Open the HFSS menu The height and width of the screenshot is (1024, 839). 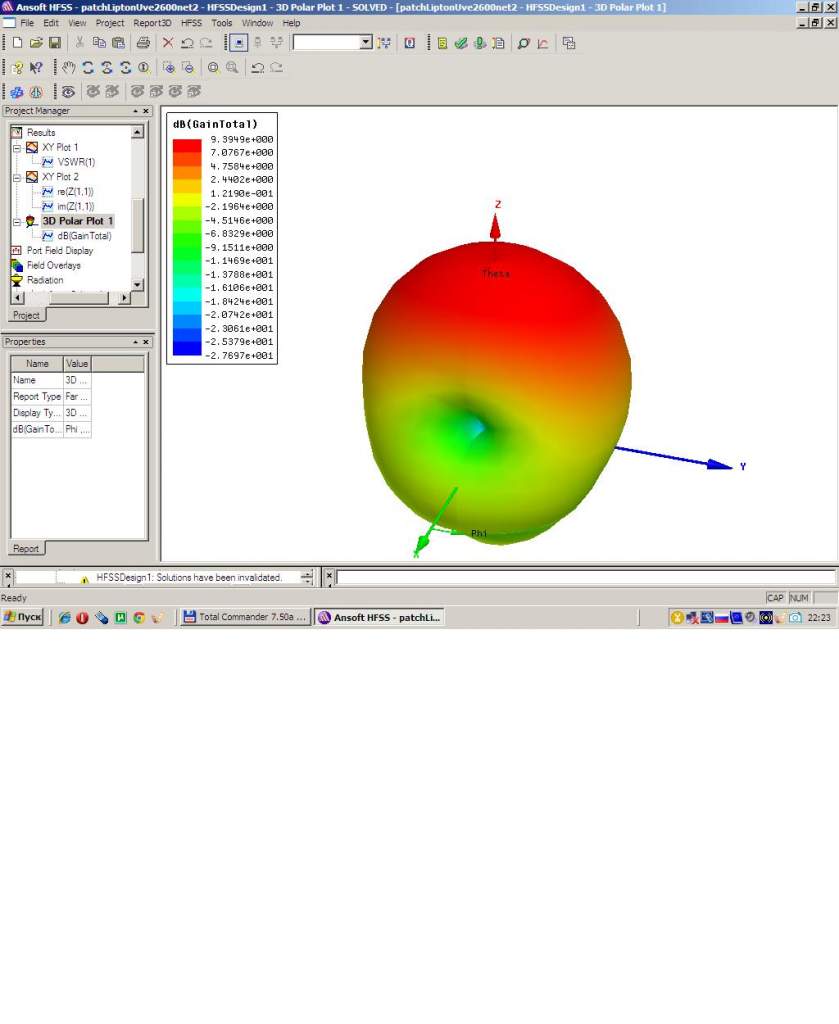tap(191, 23)
